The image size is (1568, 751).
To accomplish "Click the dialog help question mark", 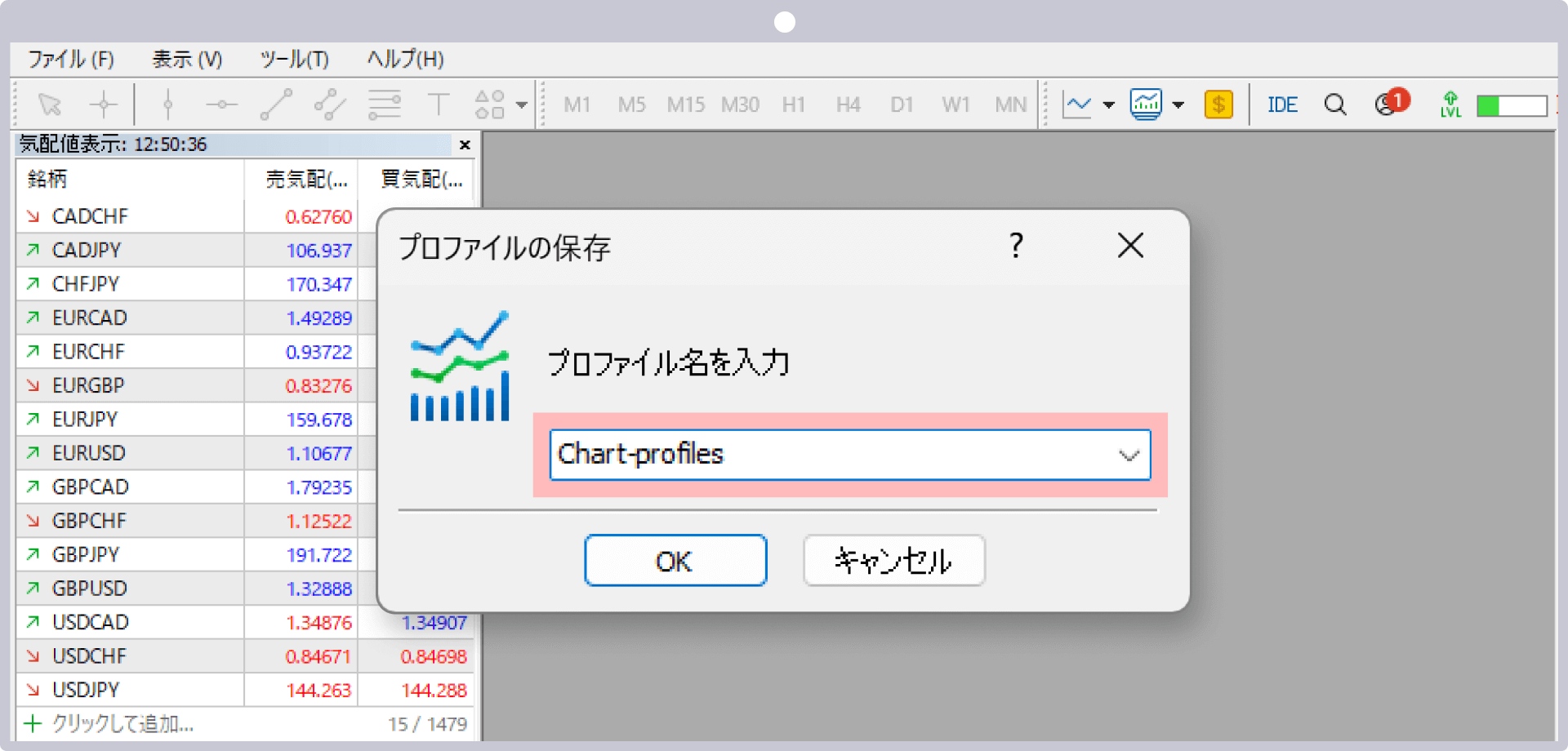I will [x=1016, y=246].
